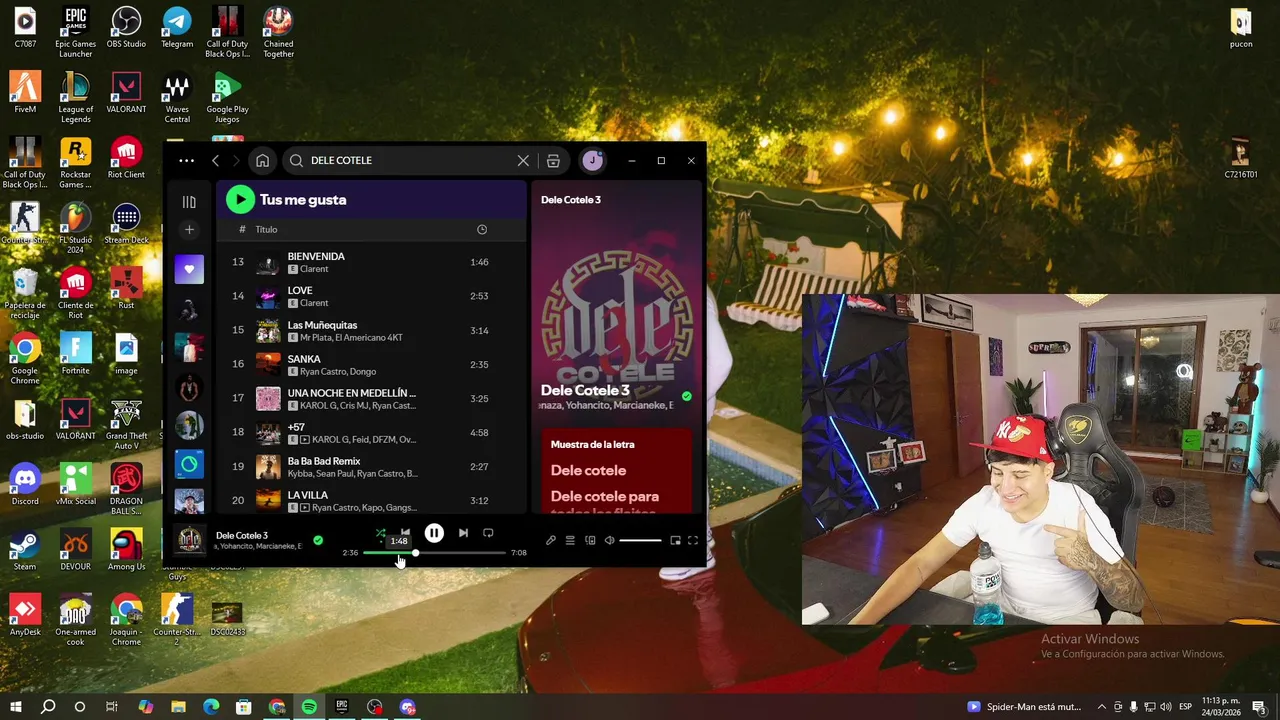Open now-playing album thumbnail in player bar
Image resolution: width=1280 pixels, height=720 pixels.
pyautogui.click(x=190, y=541)
